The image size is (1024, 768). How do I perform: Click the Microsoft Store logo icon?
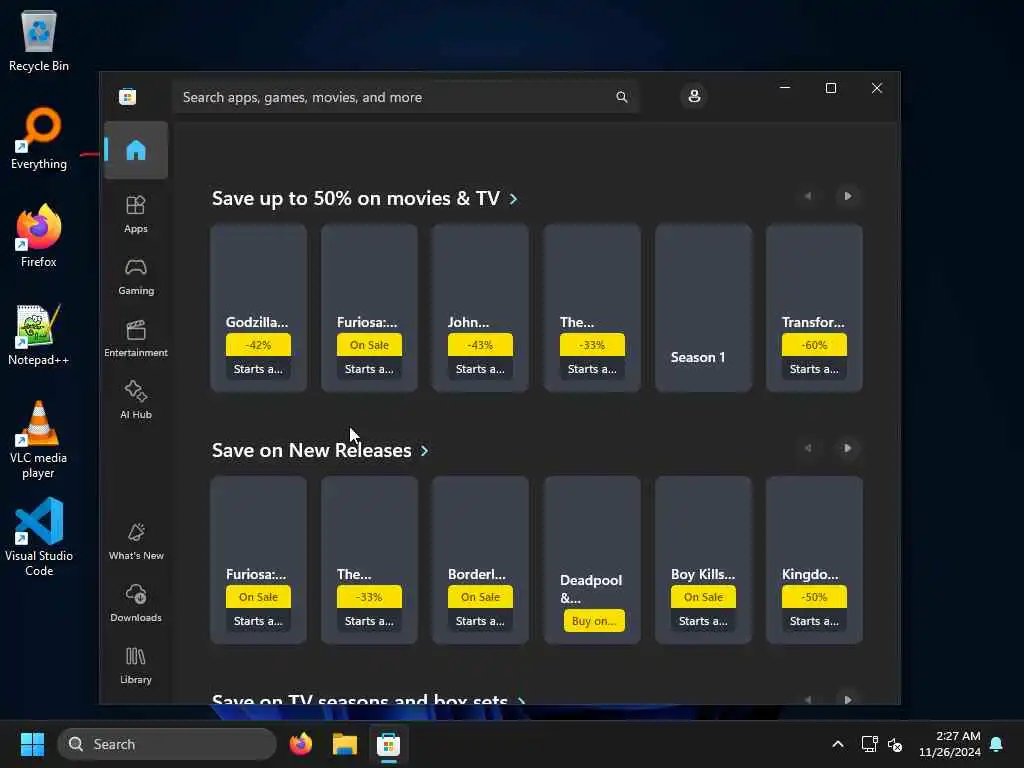[x=127, y=97]
